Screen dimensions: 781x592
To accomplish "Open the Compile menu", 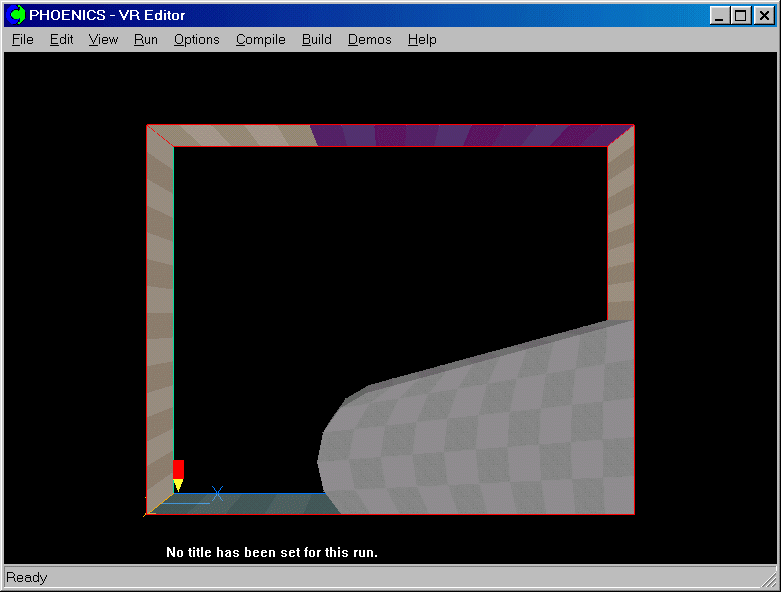I will [260, 40].
